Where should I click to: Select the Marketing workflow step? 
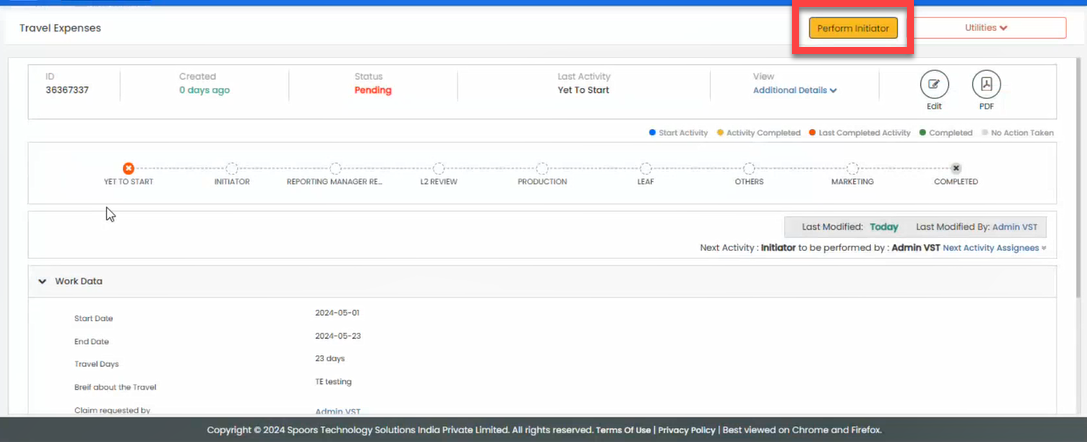tap(852, 169)
